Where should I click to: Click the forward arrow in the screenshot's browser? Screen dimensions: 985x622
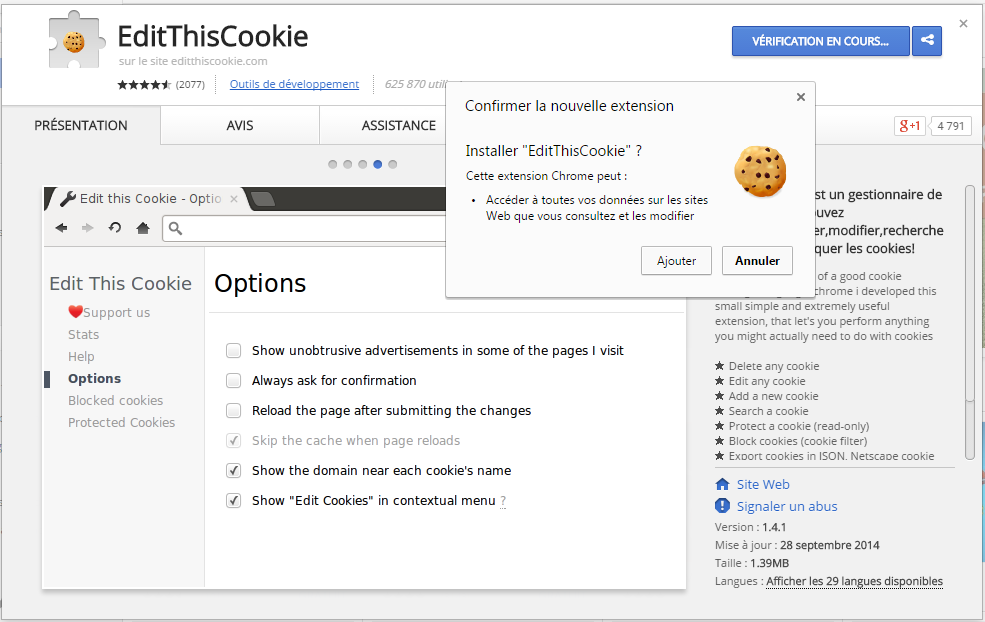(87, 228)
